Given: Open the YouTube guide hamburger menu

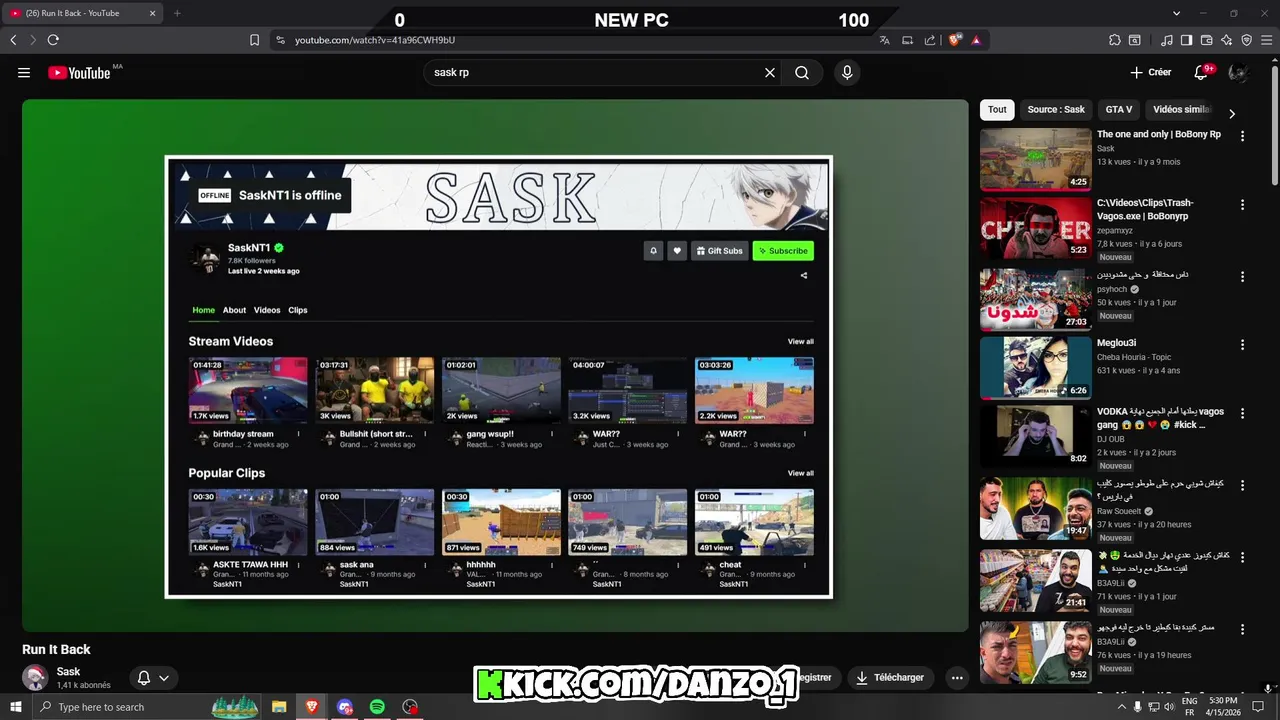Looking at the screenshot, I should (24, 72).
